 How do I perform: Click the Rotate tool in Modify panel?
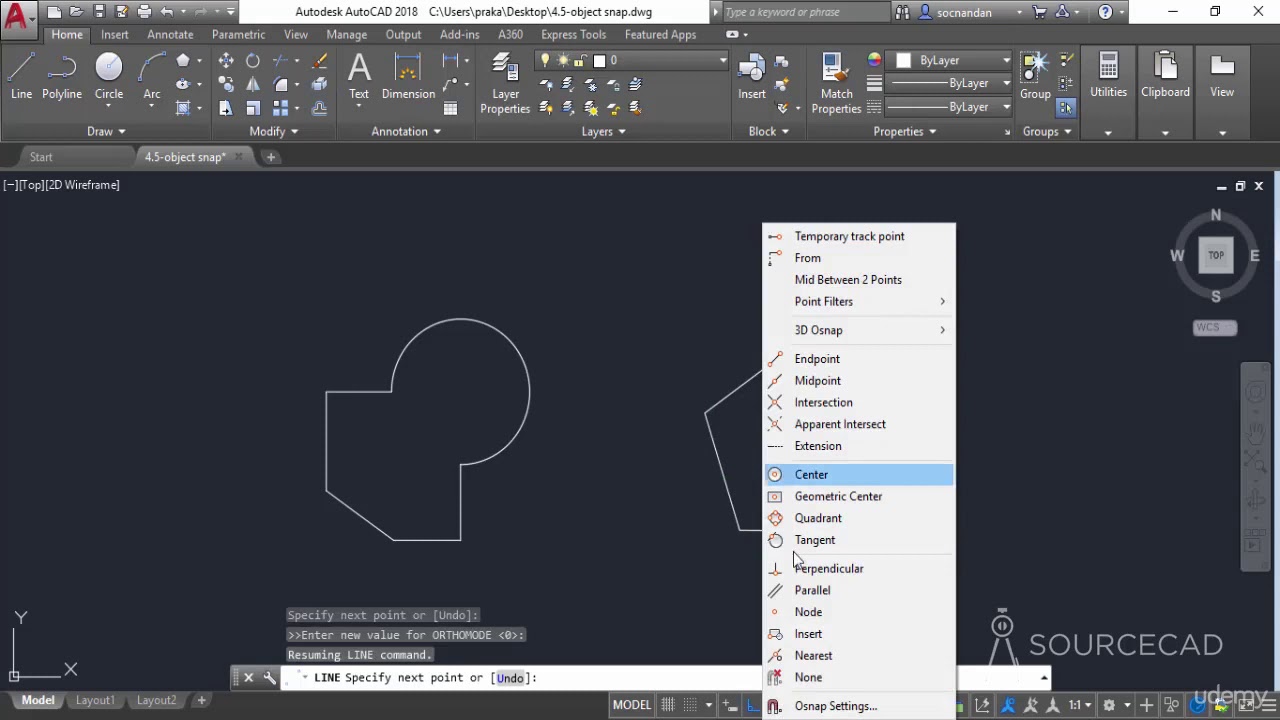pos(253,61)
